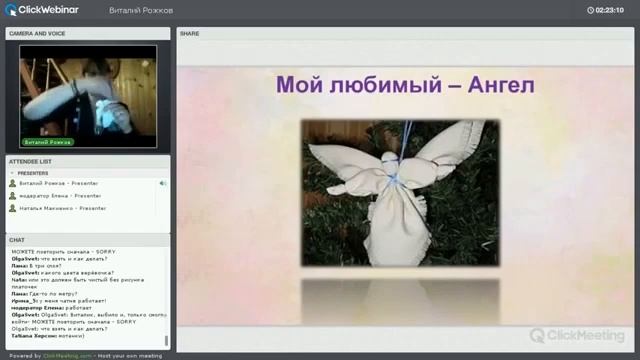Screen dimensions: 640x360
Task: Select Виталий Рожков - Presenter row
Action: [88, 183]
